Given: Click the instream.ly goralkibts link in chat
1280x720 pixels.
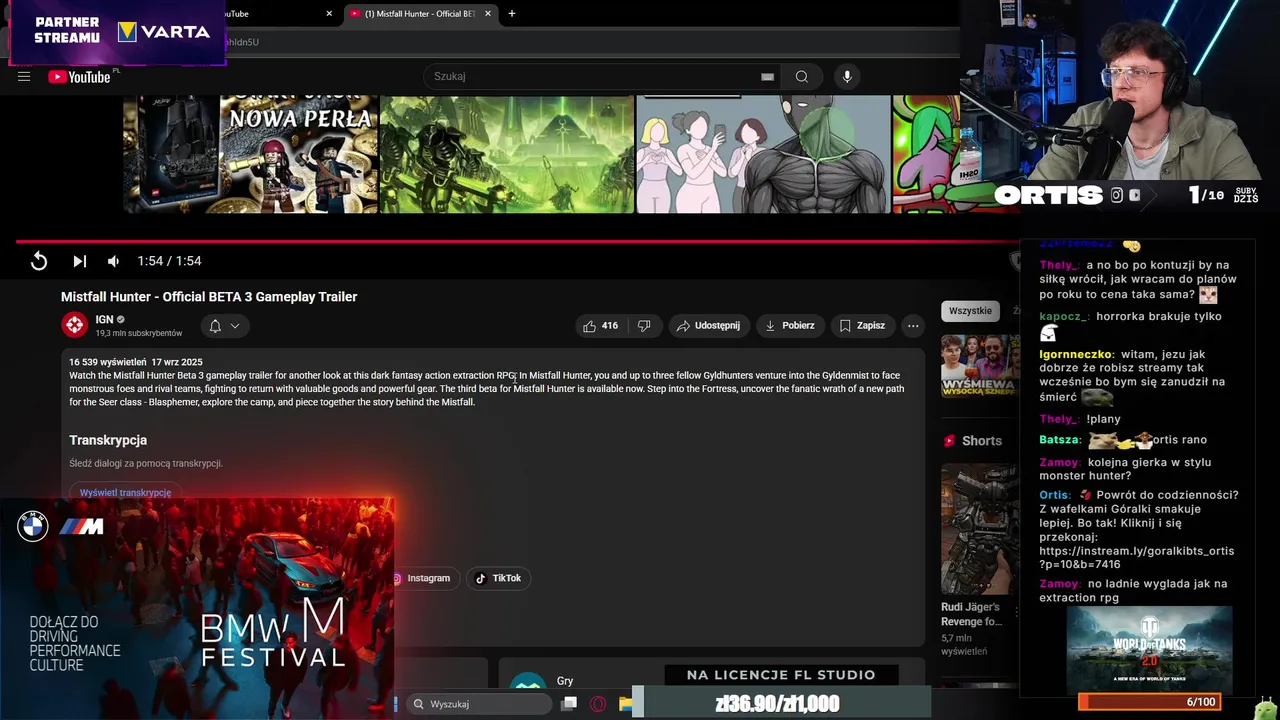Looking at the screenshot, I should click(1136, 558).
